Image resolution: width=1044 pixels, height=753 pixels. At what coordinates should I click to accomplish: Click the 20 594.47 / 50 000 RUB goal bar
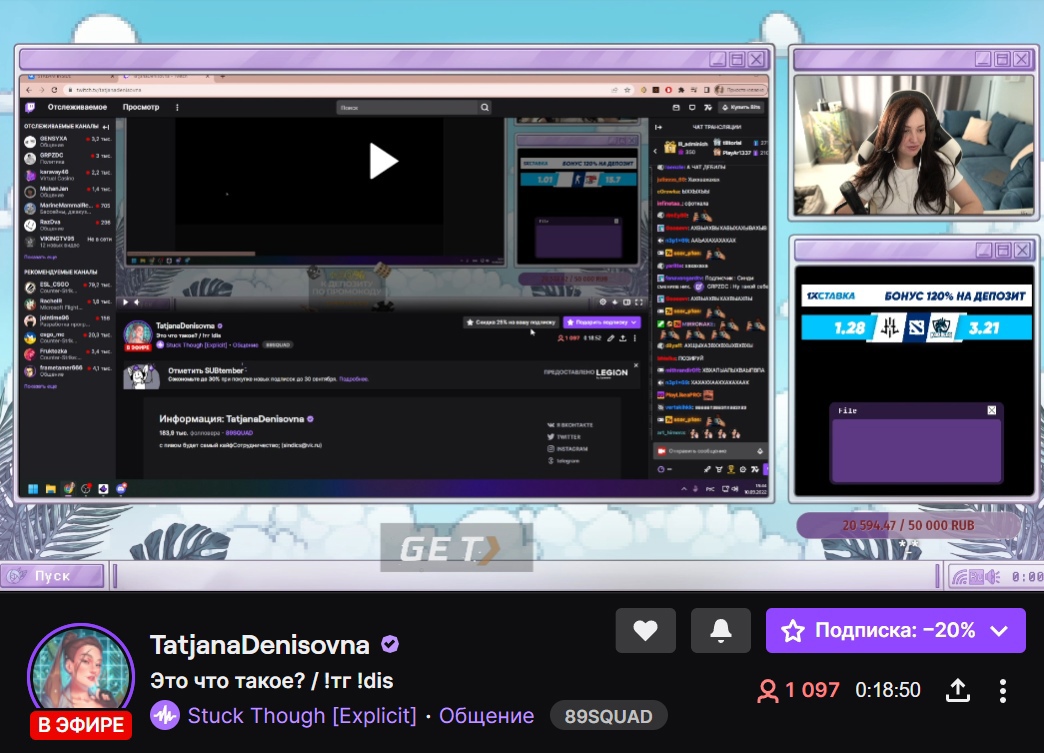(x=908, y=525)
